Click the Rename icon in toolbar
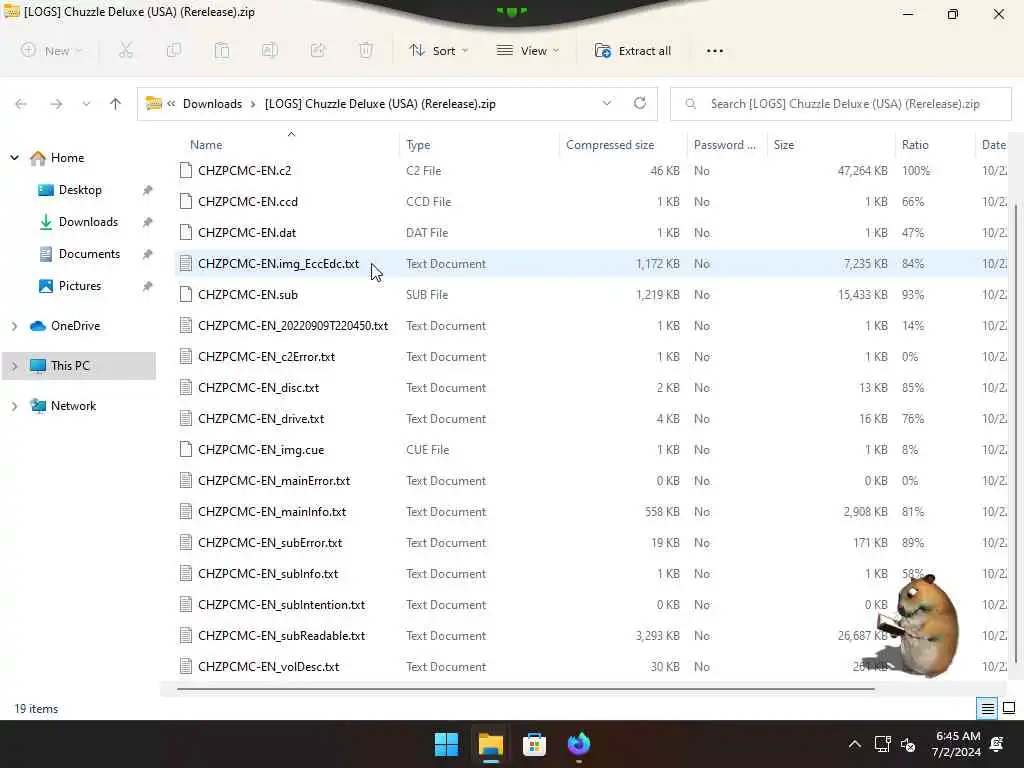This screenshot has height=768, width=1024. [x=270, y=50]
